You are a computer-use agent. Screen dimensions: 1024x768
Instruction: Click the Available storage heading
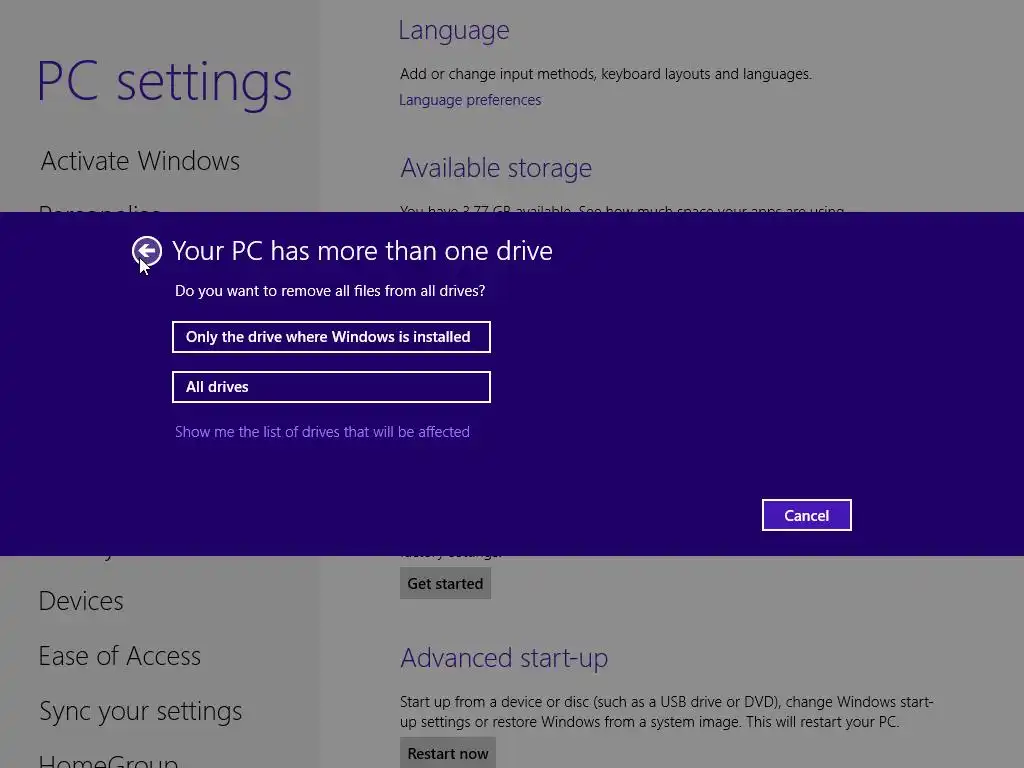point(496,168)
